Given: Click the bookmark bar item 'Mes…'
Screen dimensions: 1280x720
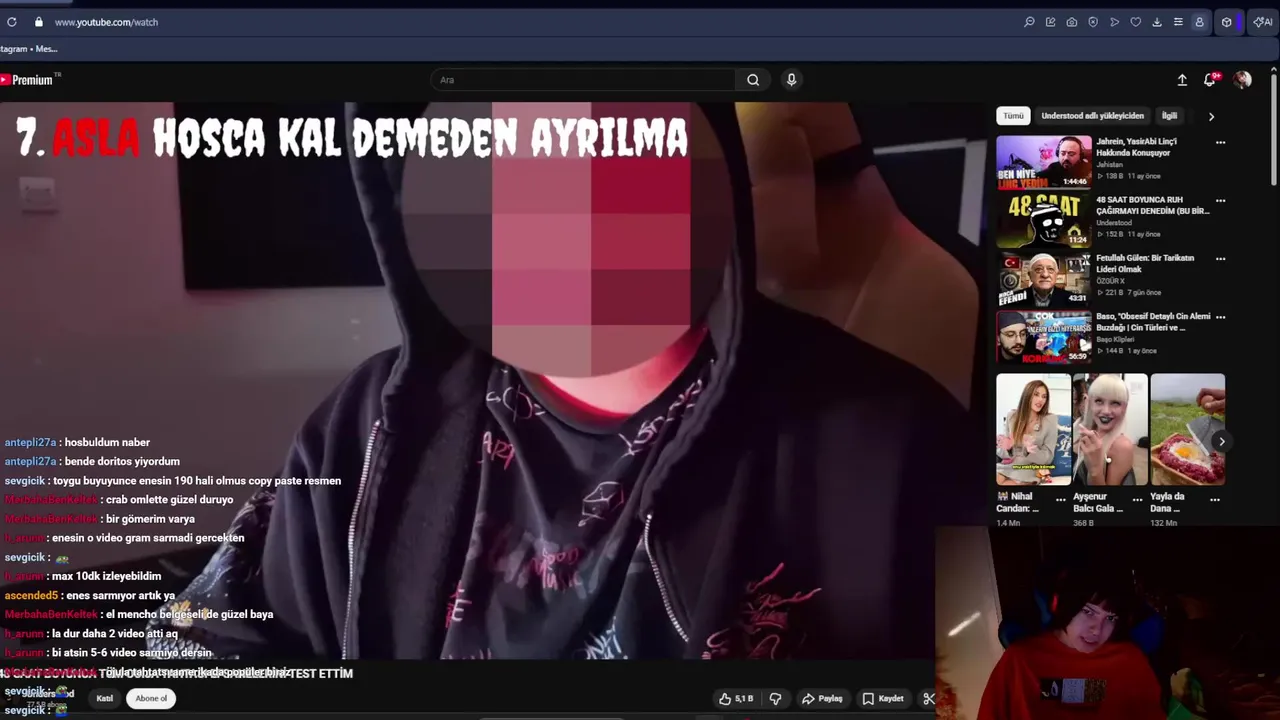Looking at the screenshot, I should pos(46,48).
